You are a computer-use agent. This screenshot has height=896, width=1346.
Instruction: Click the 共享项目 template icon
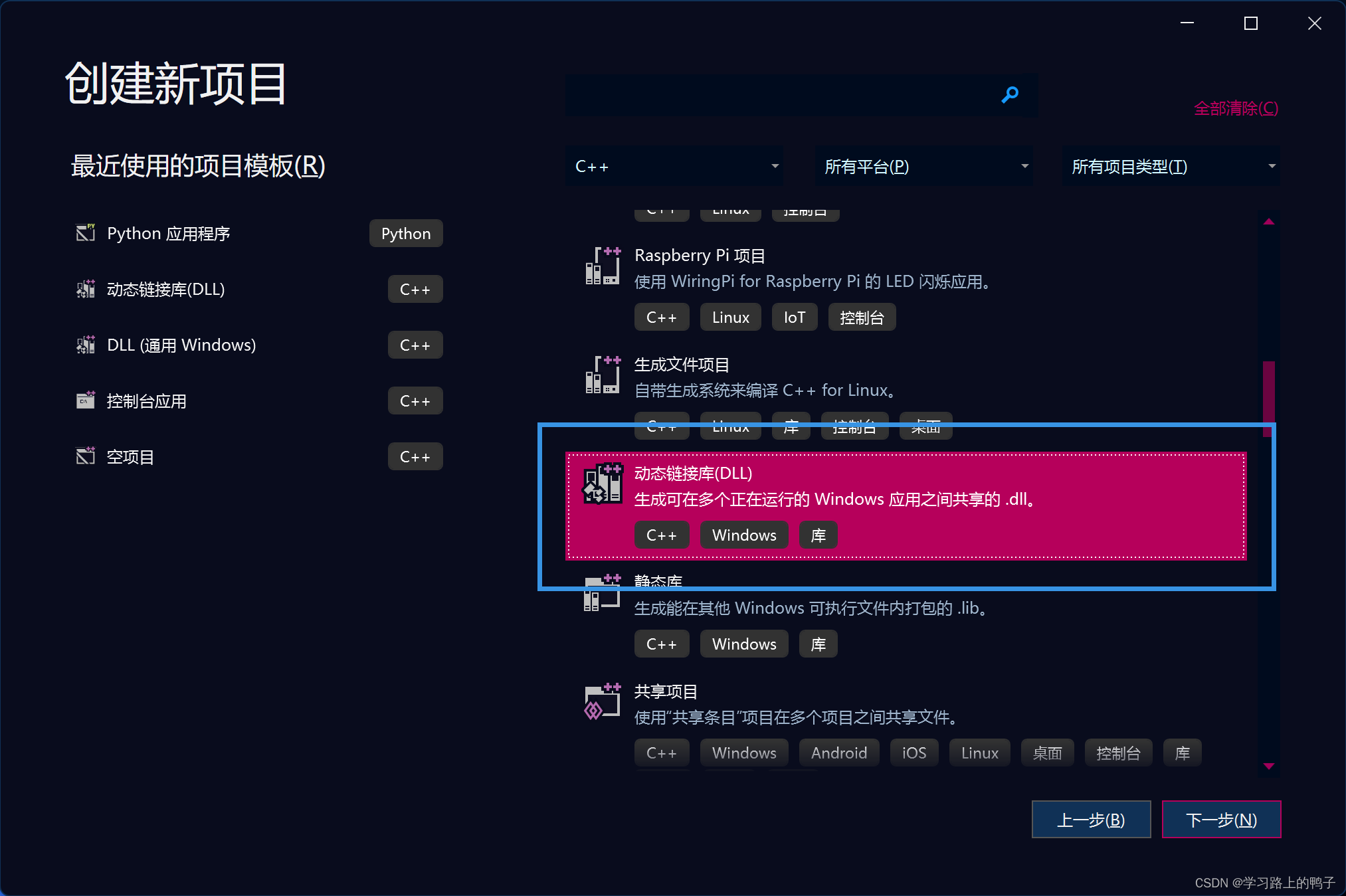tap(601, 702)
